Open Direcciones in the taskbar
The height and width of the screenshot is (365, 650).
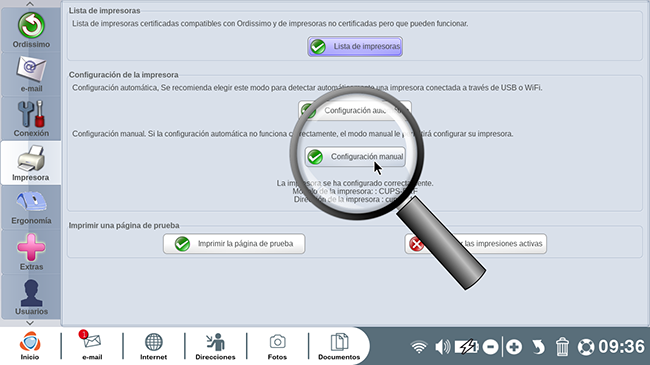click(x=216, y=346)
